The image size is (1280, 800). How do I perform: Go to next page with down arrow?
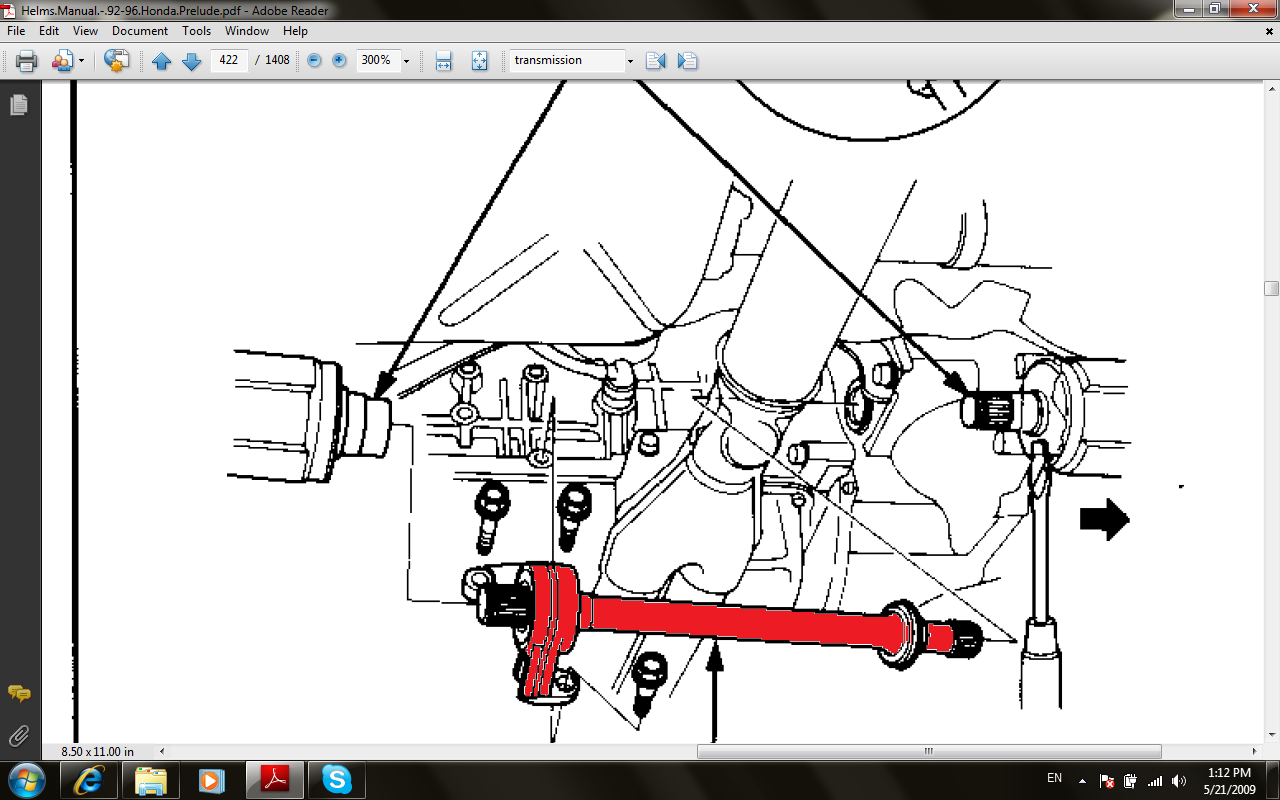click(191, 61)
